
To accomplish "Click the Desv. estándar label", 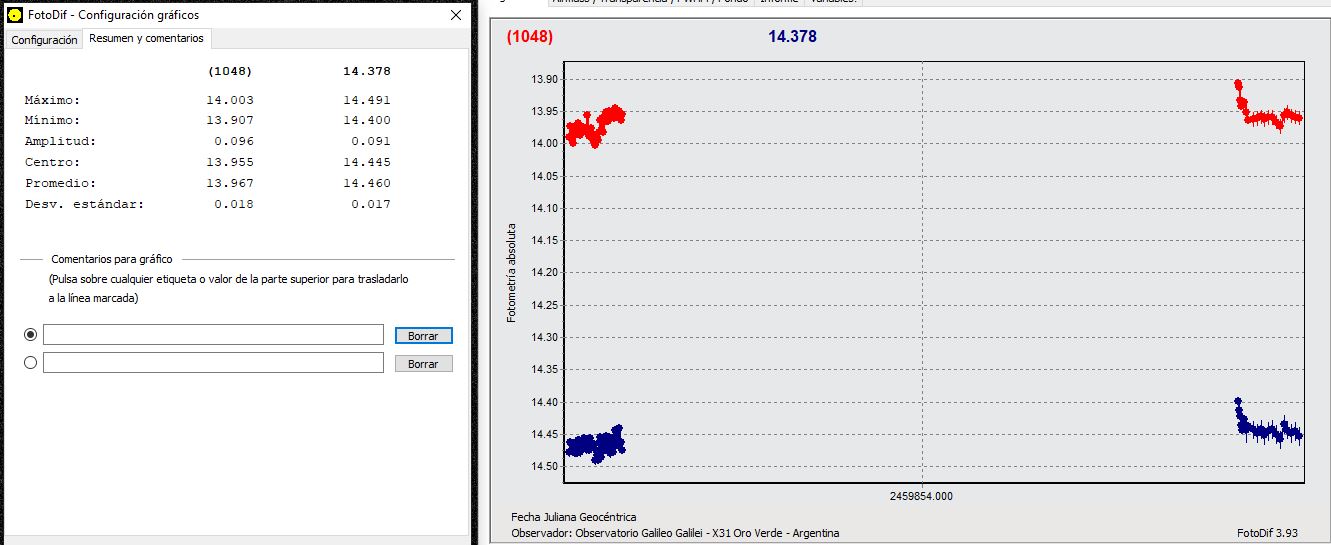I will point(84,205).
